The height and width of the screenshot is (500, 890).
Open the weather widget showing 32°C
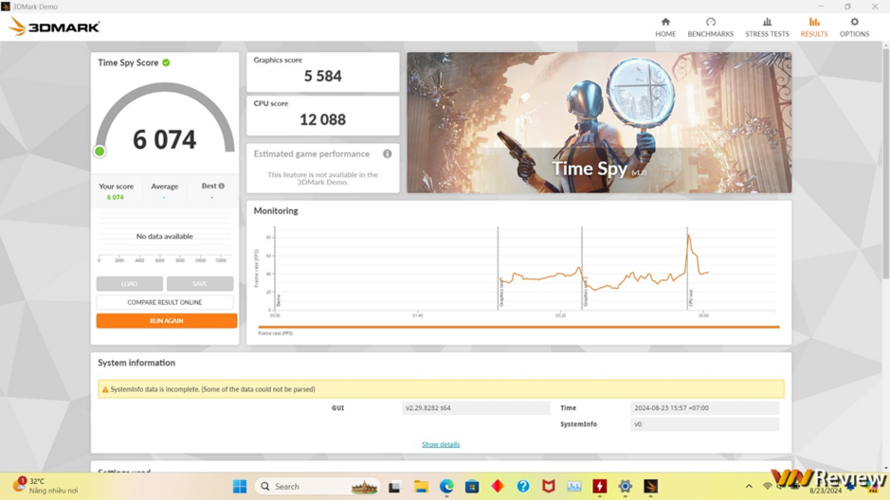pyautogui.click(x=45, y=486)
